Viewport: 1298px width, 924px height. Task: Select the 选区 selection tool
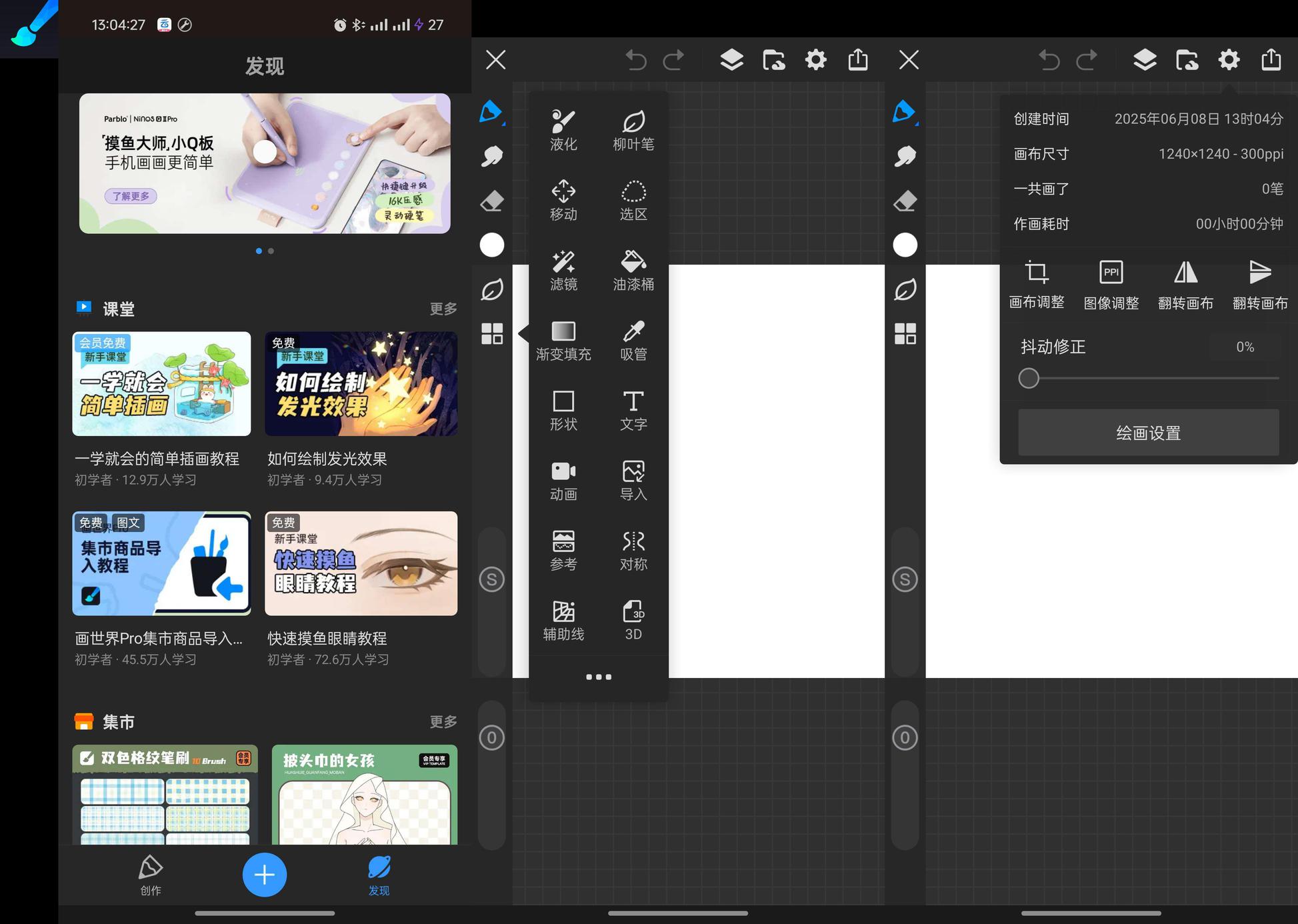click(633, 201)
